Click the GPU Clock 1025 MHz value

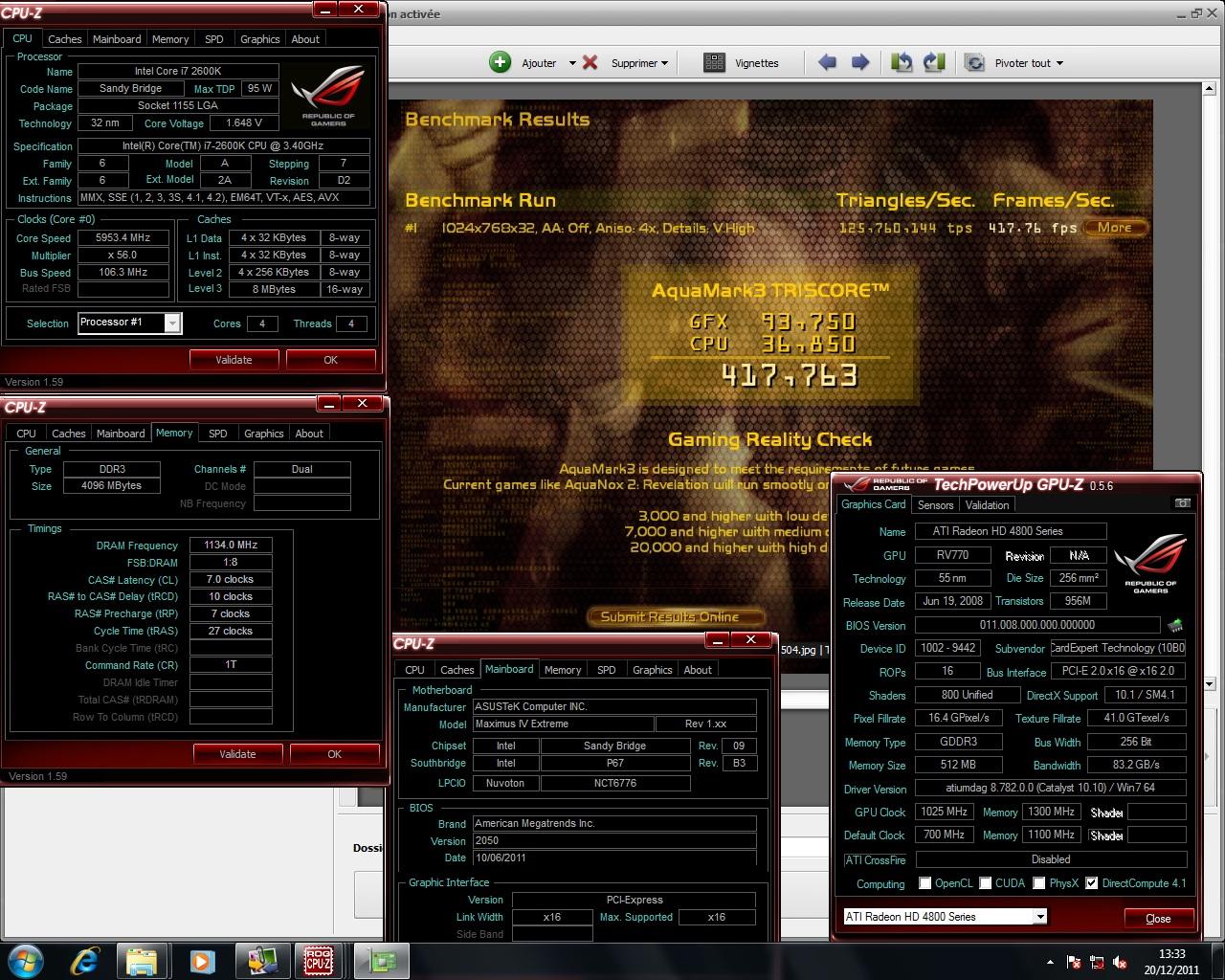tap(944, 812)
